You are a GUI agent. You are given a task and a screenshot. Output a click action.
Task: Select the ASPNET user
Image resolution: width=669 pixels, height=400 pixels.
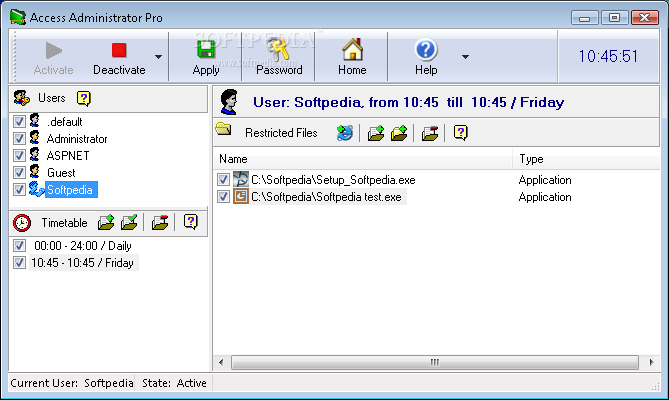click(68, 156)
